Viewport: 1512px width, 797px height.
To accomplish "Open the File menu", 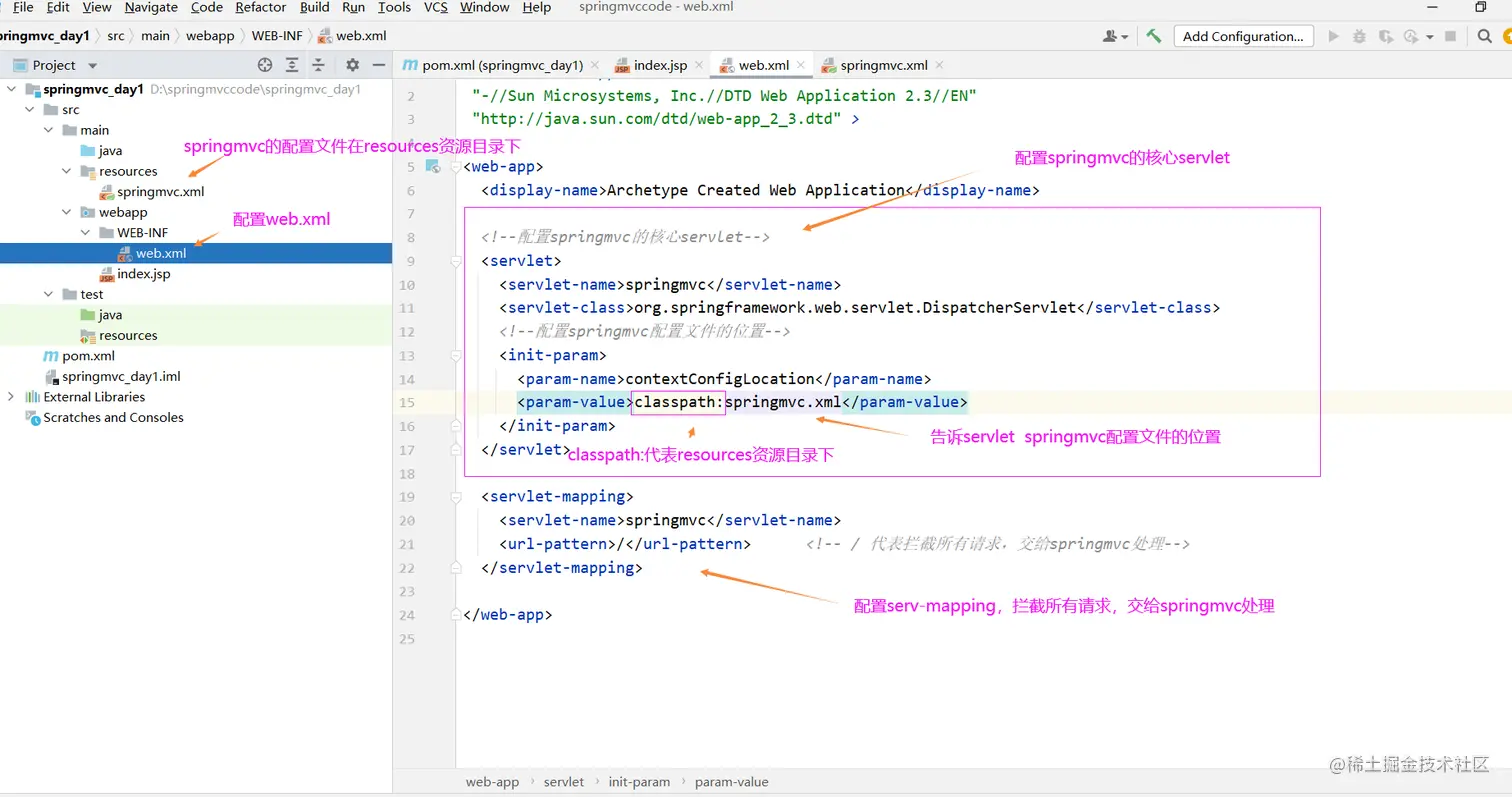I will click(x=22, y=7).
